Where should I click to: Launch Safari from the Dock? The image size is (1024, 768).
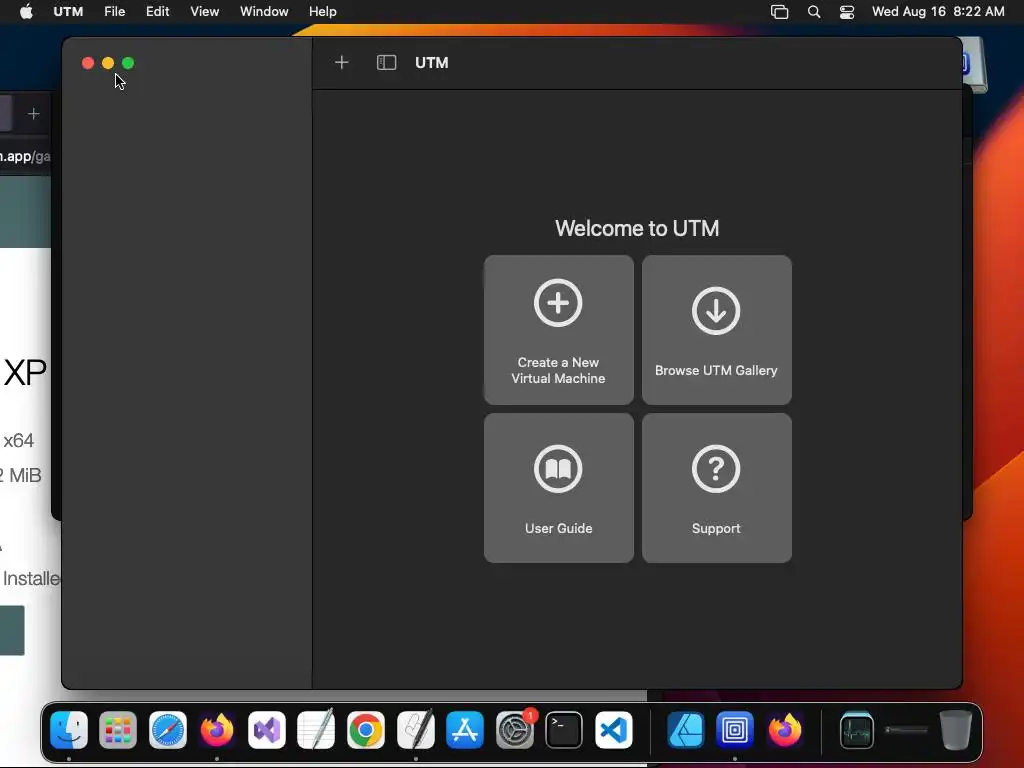point(168,729)
